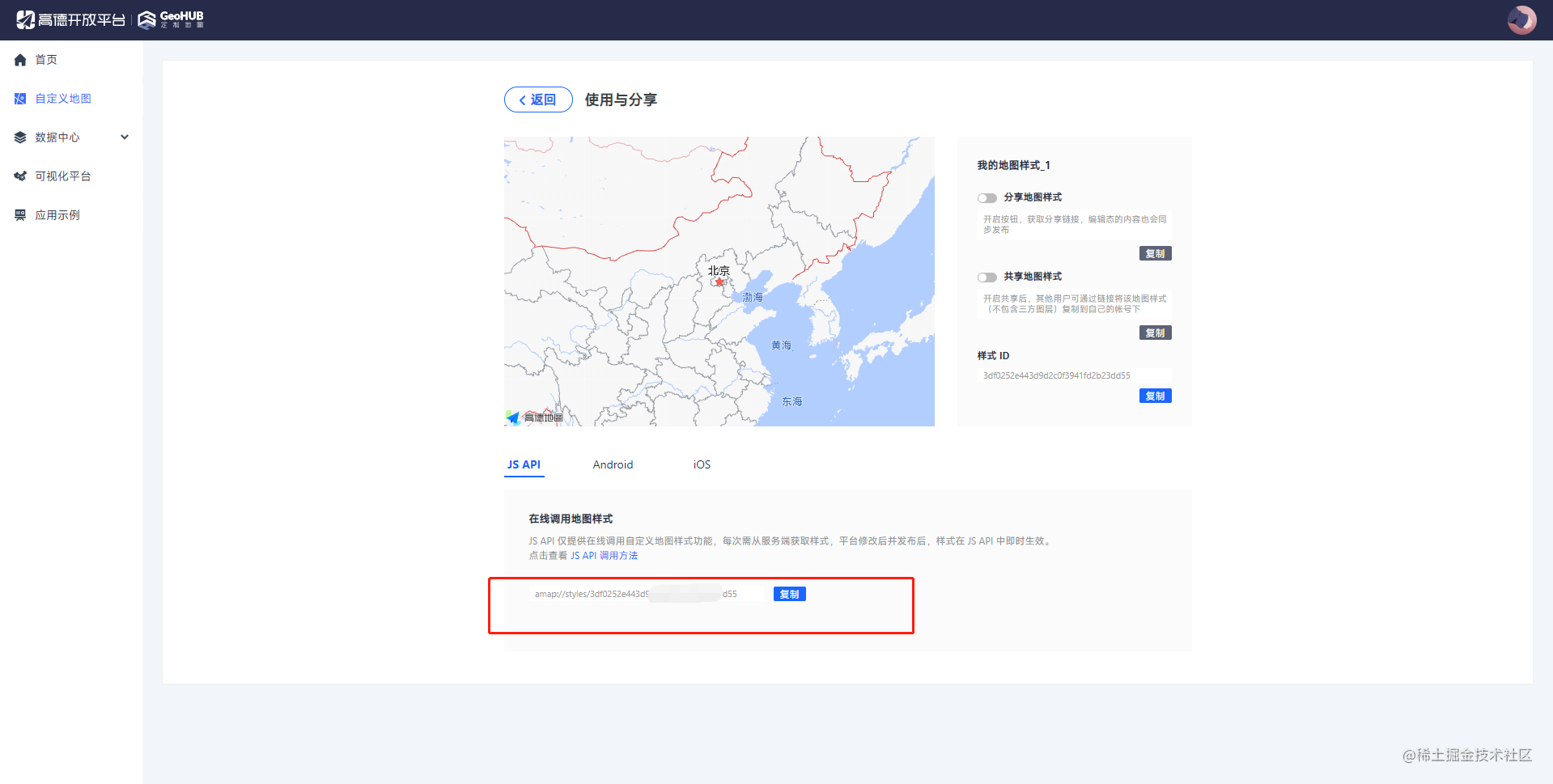Click the home icon beside 首页

(x=20, y=60)
